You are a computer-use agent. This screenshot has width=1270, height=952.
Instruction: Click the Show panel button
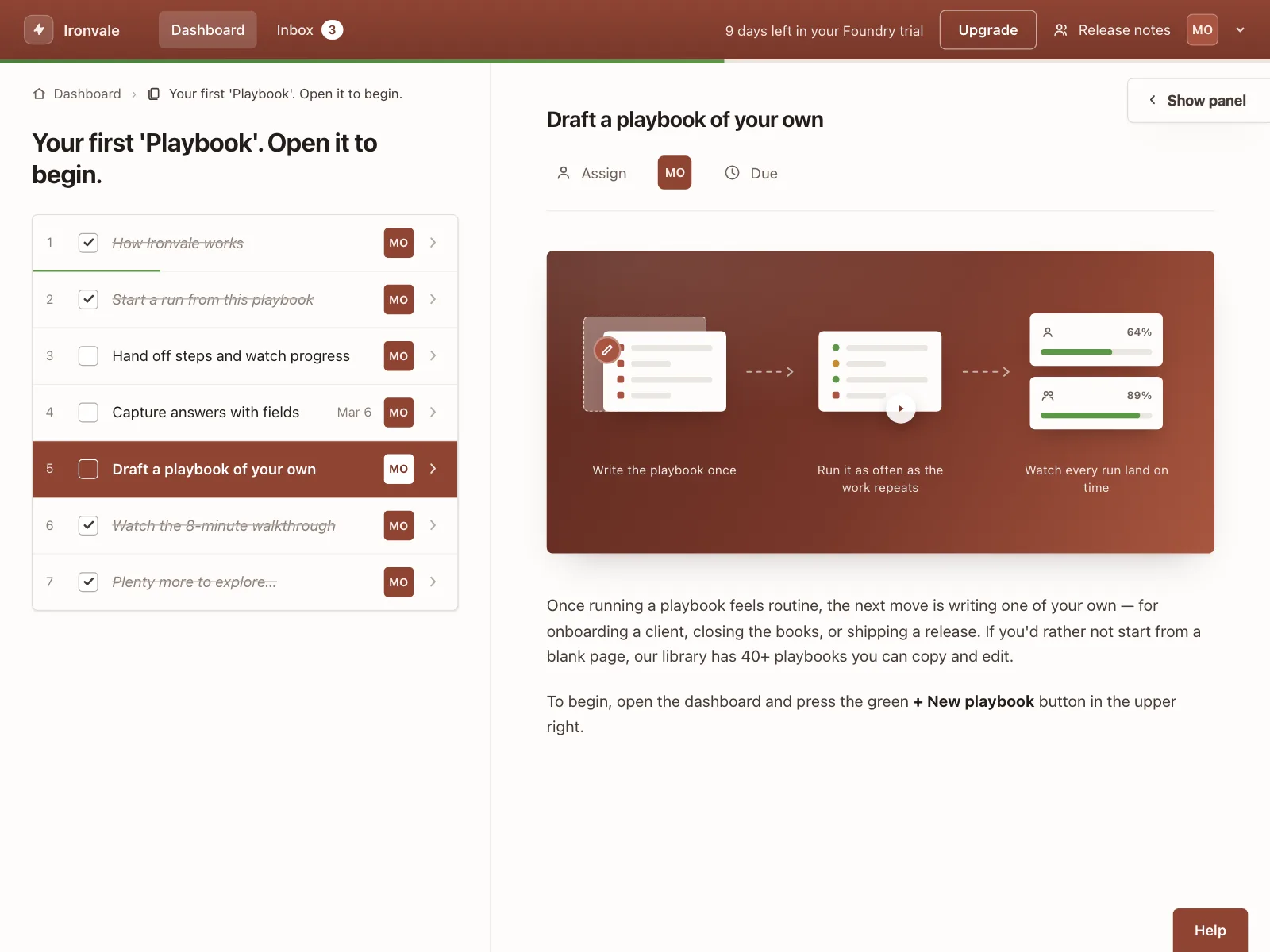(1199, 101)
